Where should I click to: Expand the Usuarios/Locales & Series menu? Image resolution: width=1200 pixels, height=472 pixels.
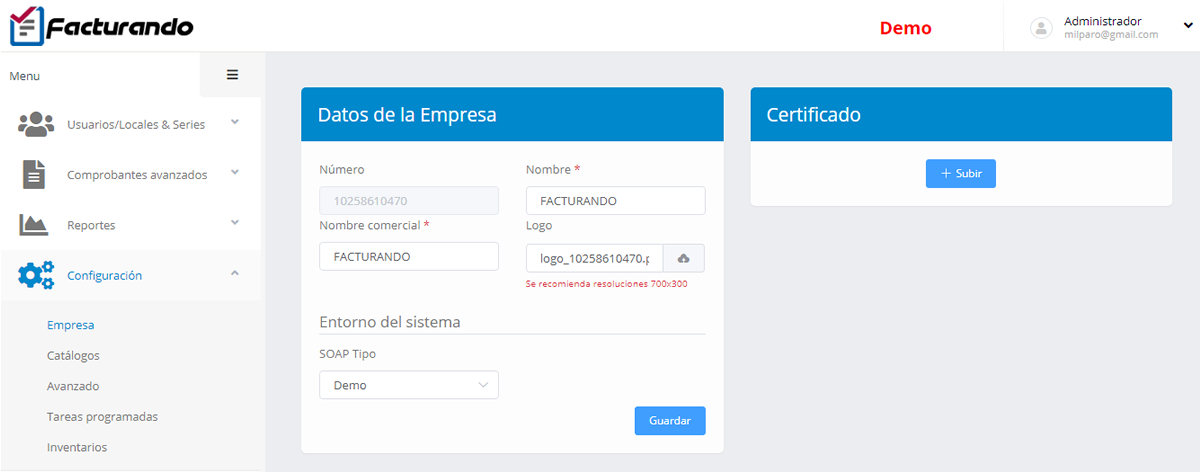point(235,122)
